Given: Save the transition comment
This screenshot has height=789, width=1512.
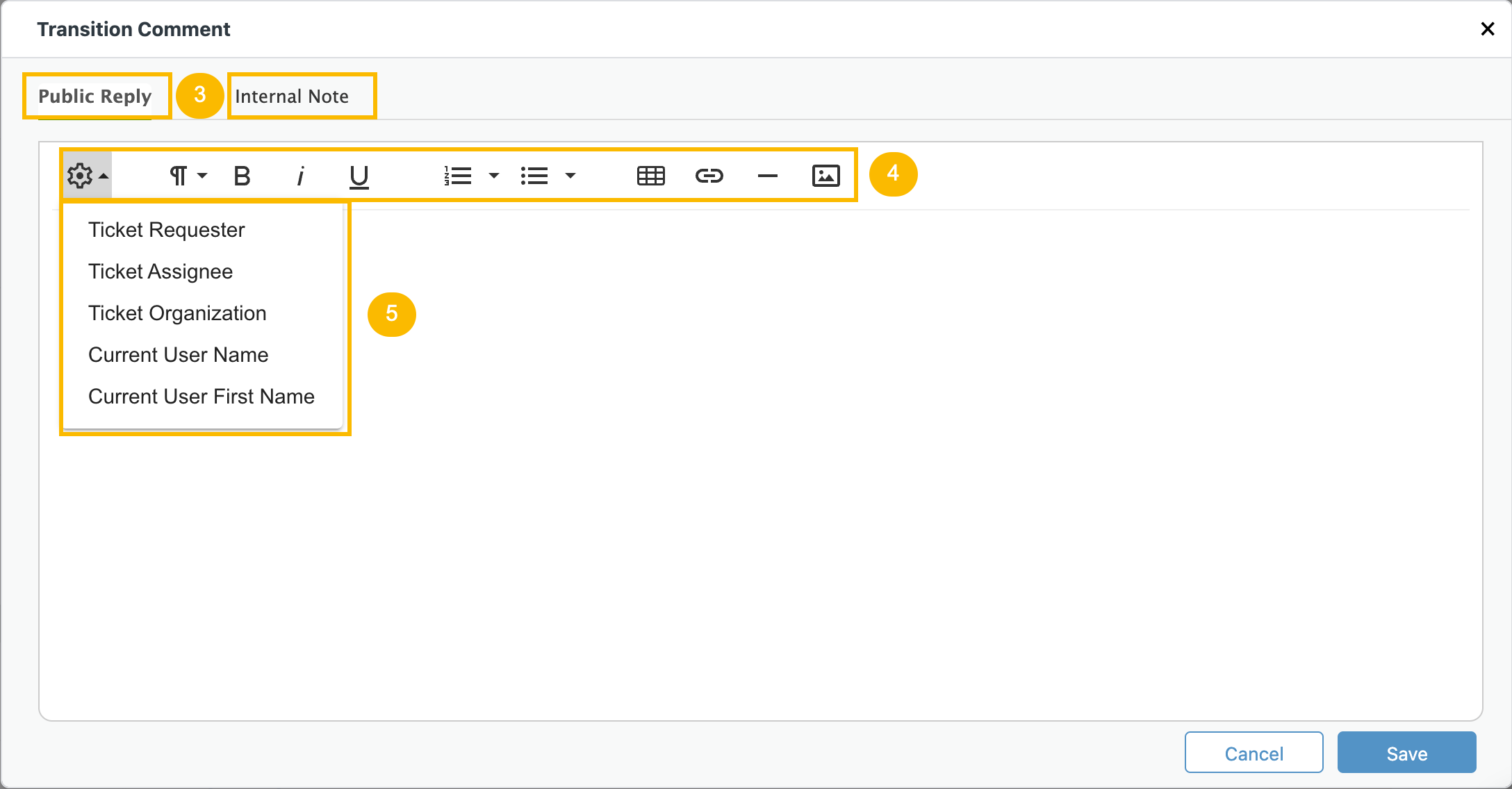Looking at the screenshot, I should 1406,753.
